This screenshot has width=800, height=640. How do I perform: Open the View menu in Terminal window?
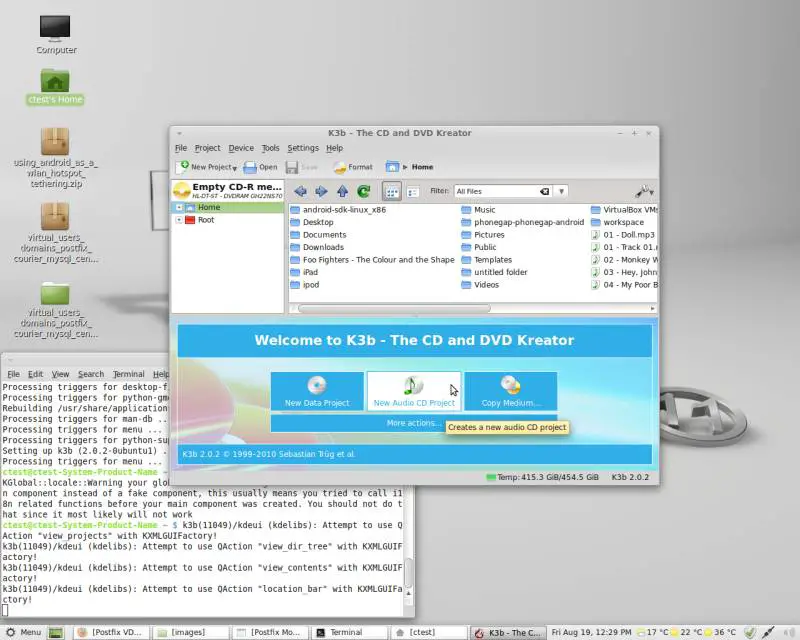coord(60,374)
